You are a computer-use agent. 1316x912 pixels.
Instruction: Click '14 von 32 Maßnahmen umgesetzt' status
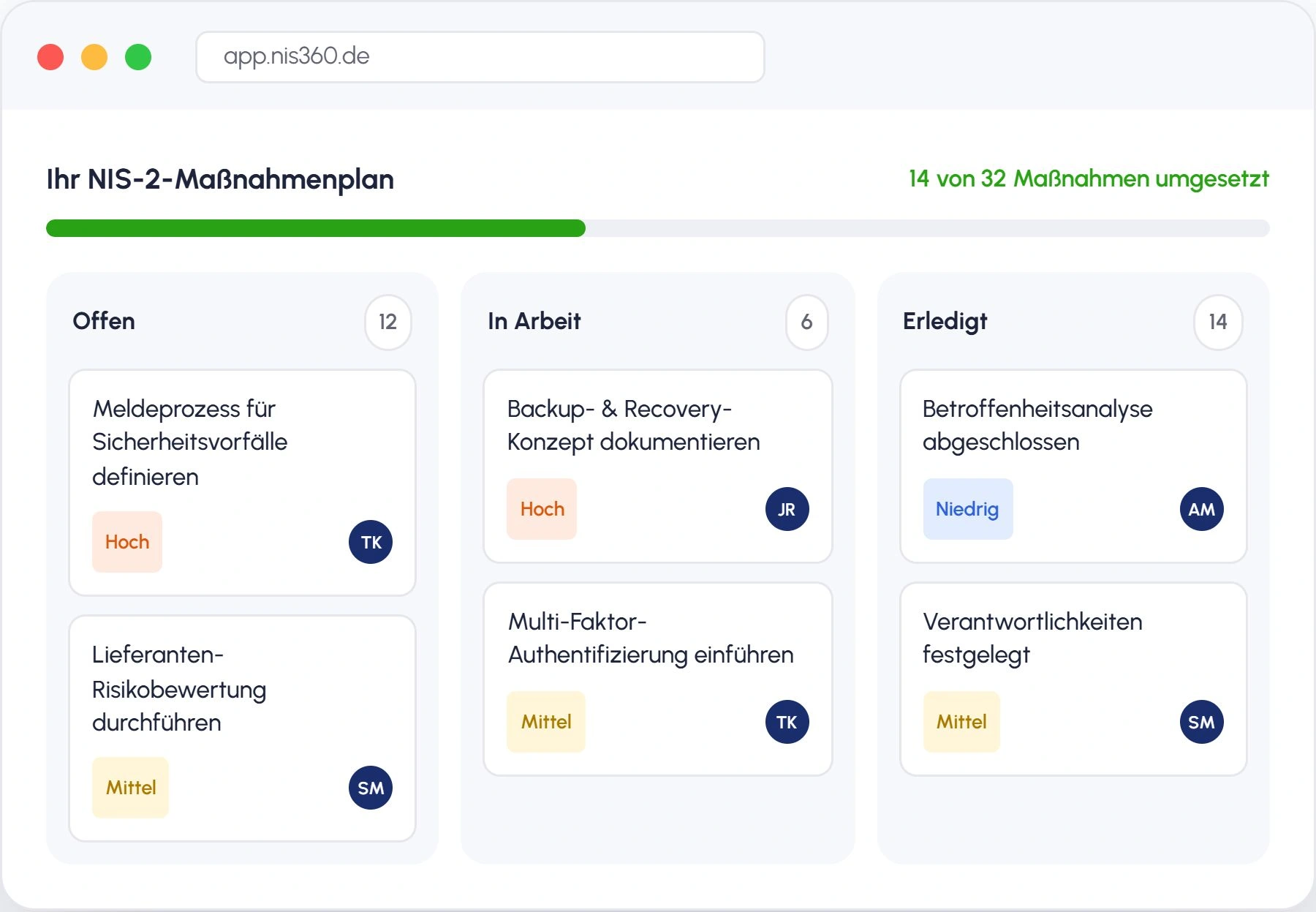[x=1089, y=178]
